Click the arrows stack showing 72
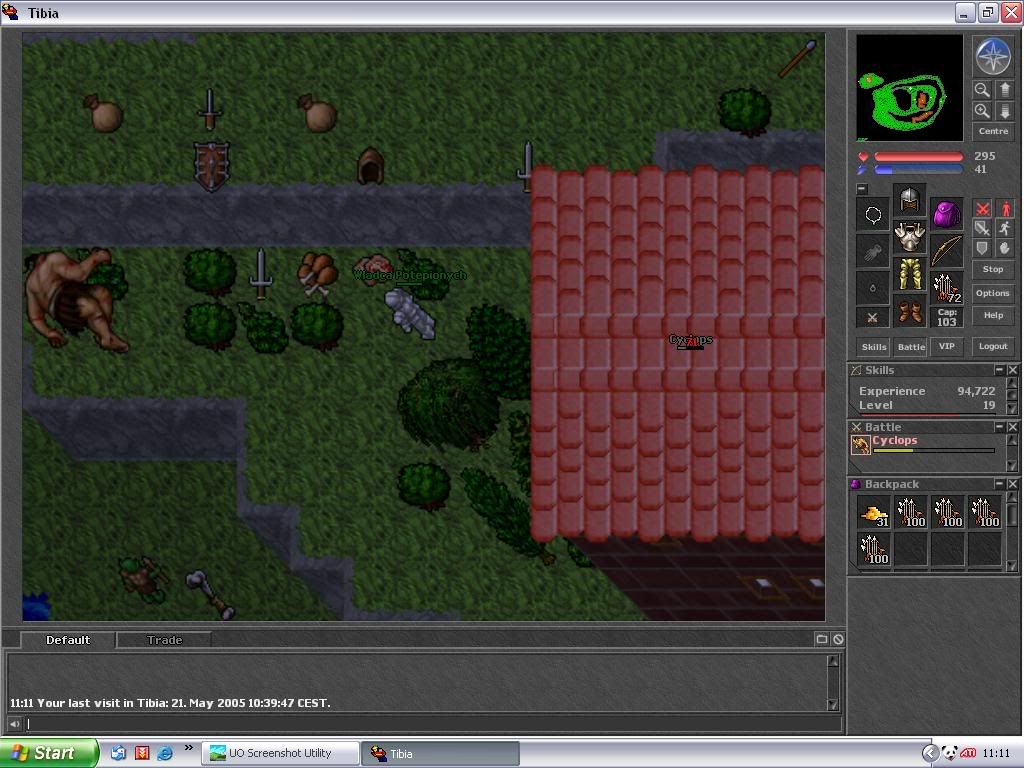Screen dimensions: 1024x768 point(946,288)
